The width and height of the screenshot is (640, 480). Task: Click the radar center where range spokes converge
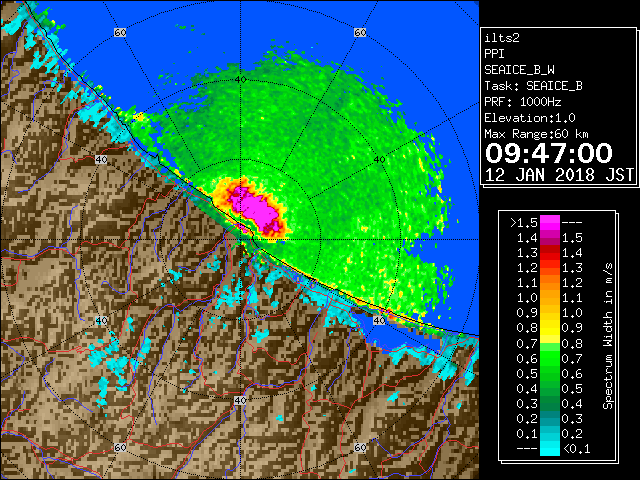[x=240, y=240]
